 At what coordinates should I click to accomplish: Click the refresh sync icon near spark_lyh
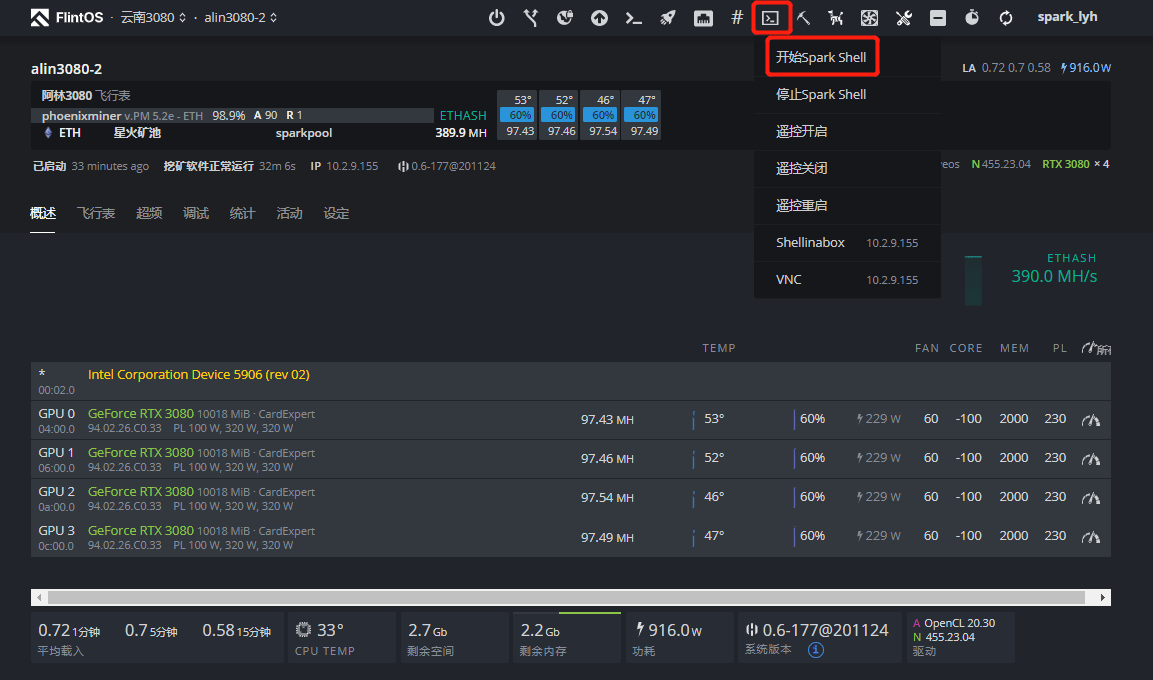coord(1004,17)
